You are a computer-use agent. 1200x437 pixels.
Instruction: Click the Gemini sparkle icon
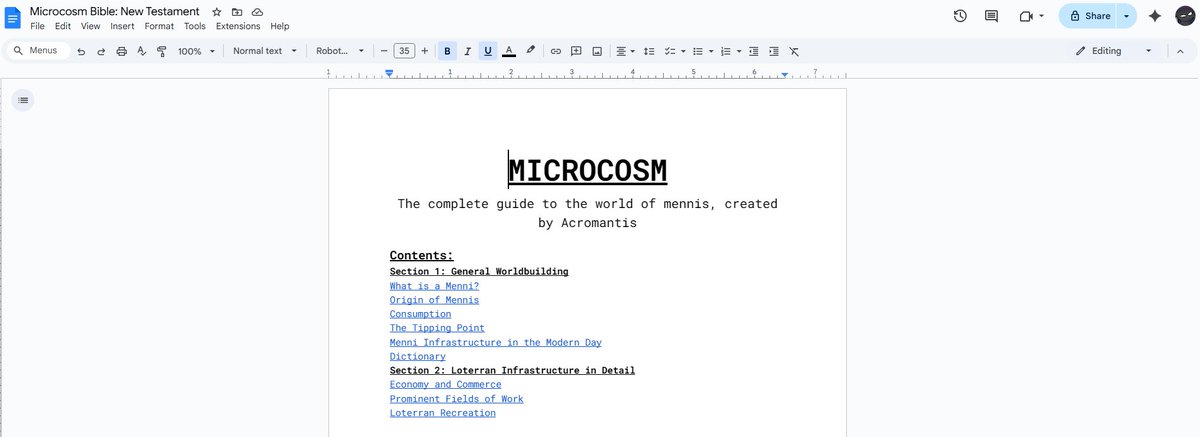(1155, 16)
